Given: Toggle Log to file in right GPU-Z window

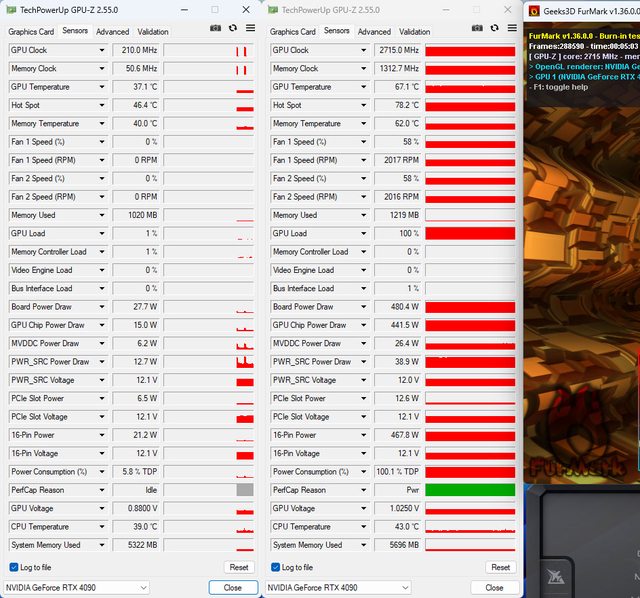Looking at the screenshot, I should click(x=276, y=567).
